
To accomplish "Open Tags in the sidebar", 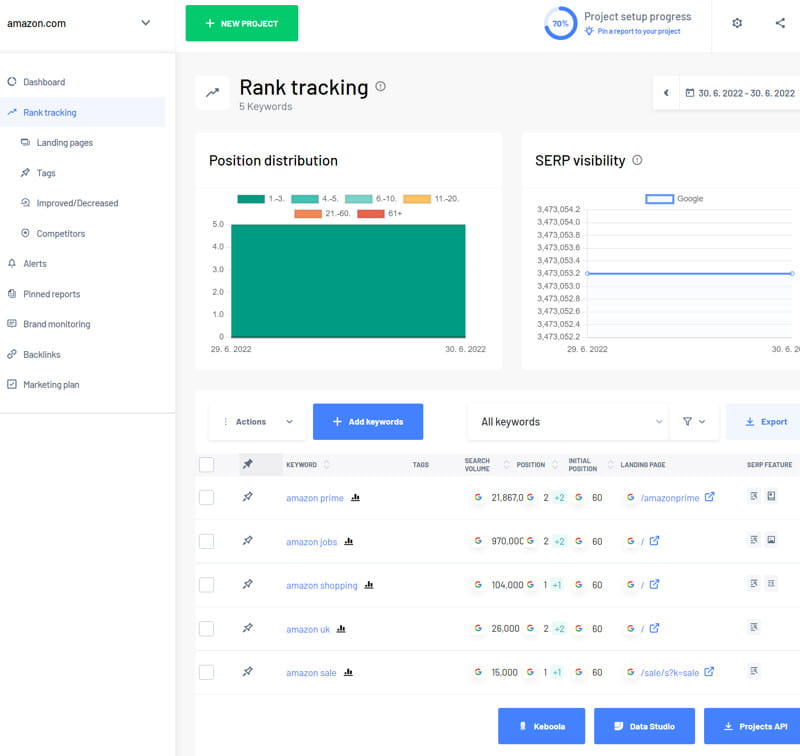I will point(45,173).
